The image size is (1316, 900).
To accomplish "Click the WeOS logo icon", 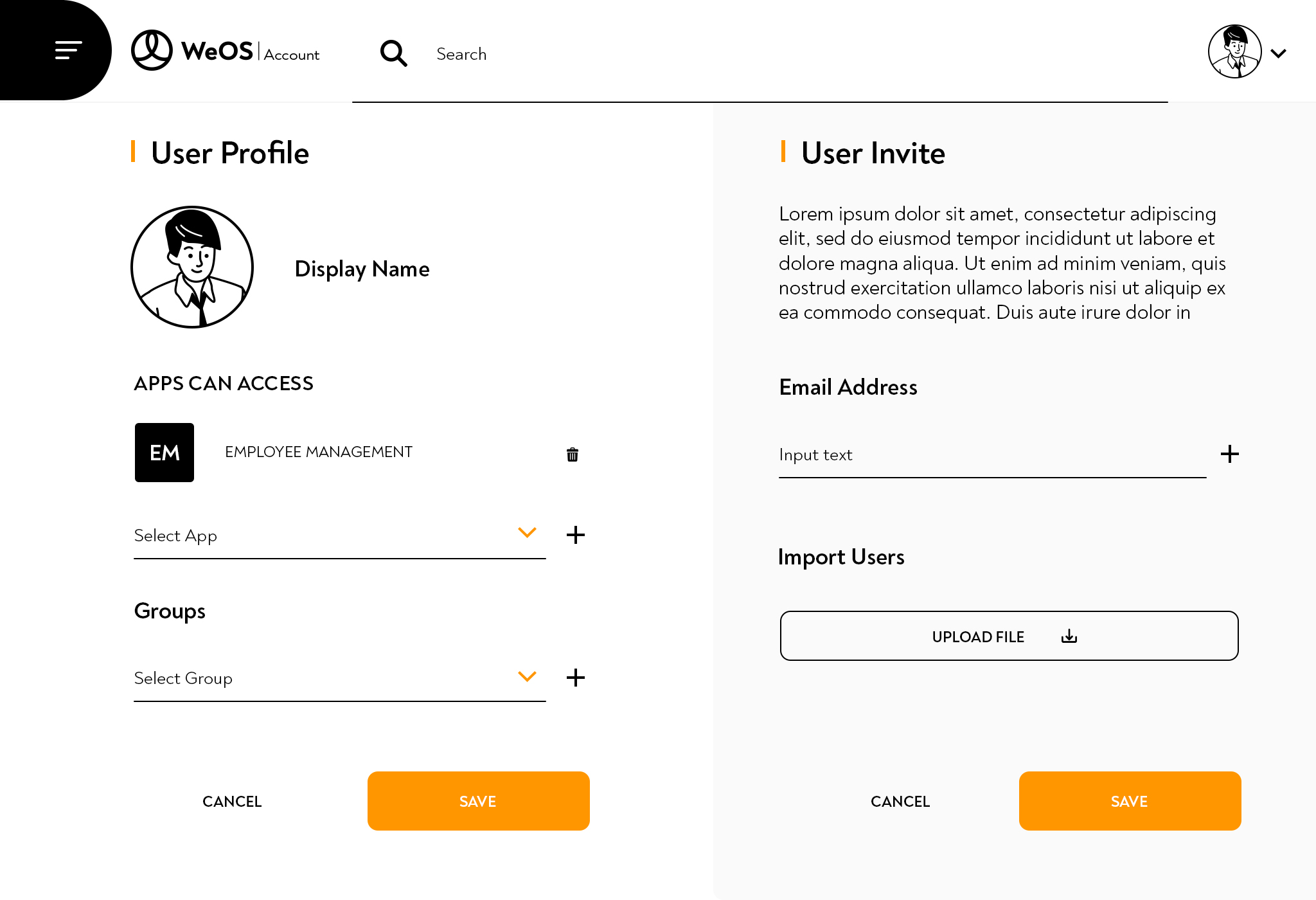I will [152, 50].
